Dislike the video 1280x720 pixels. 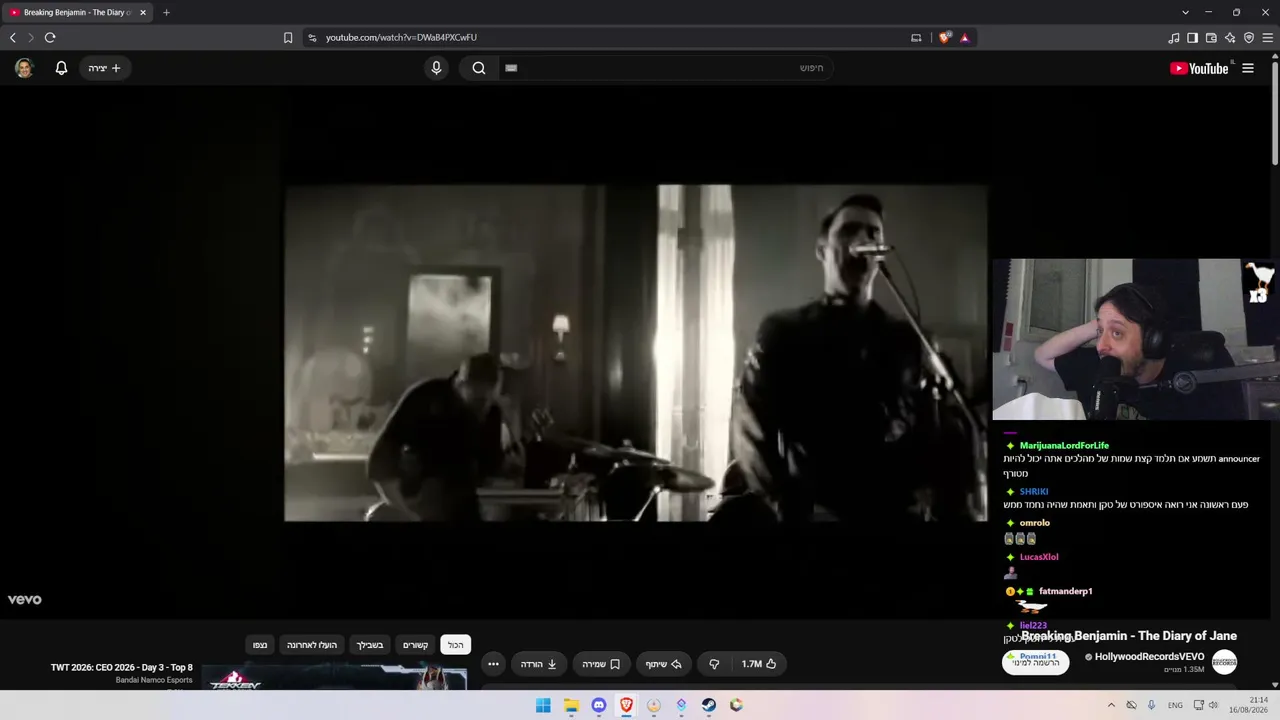(x=714, y=664)
